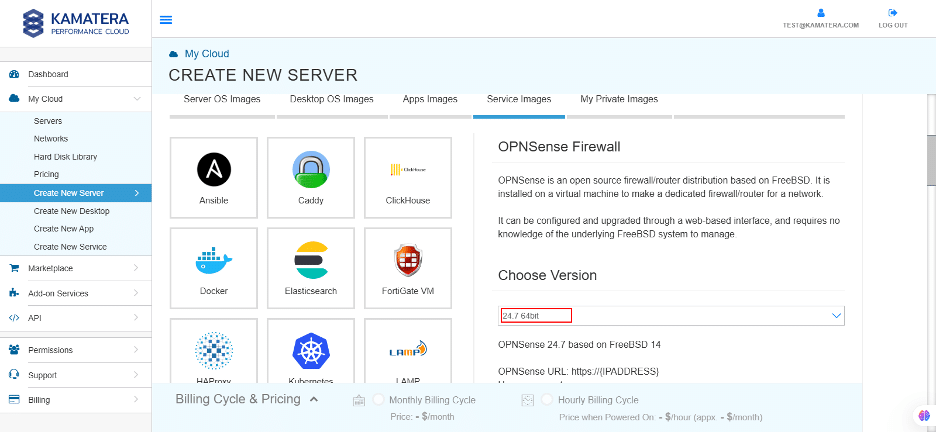Click the My Cloud sidebar cloud icon

pyautogui.click(x=14, y=98)
